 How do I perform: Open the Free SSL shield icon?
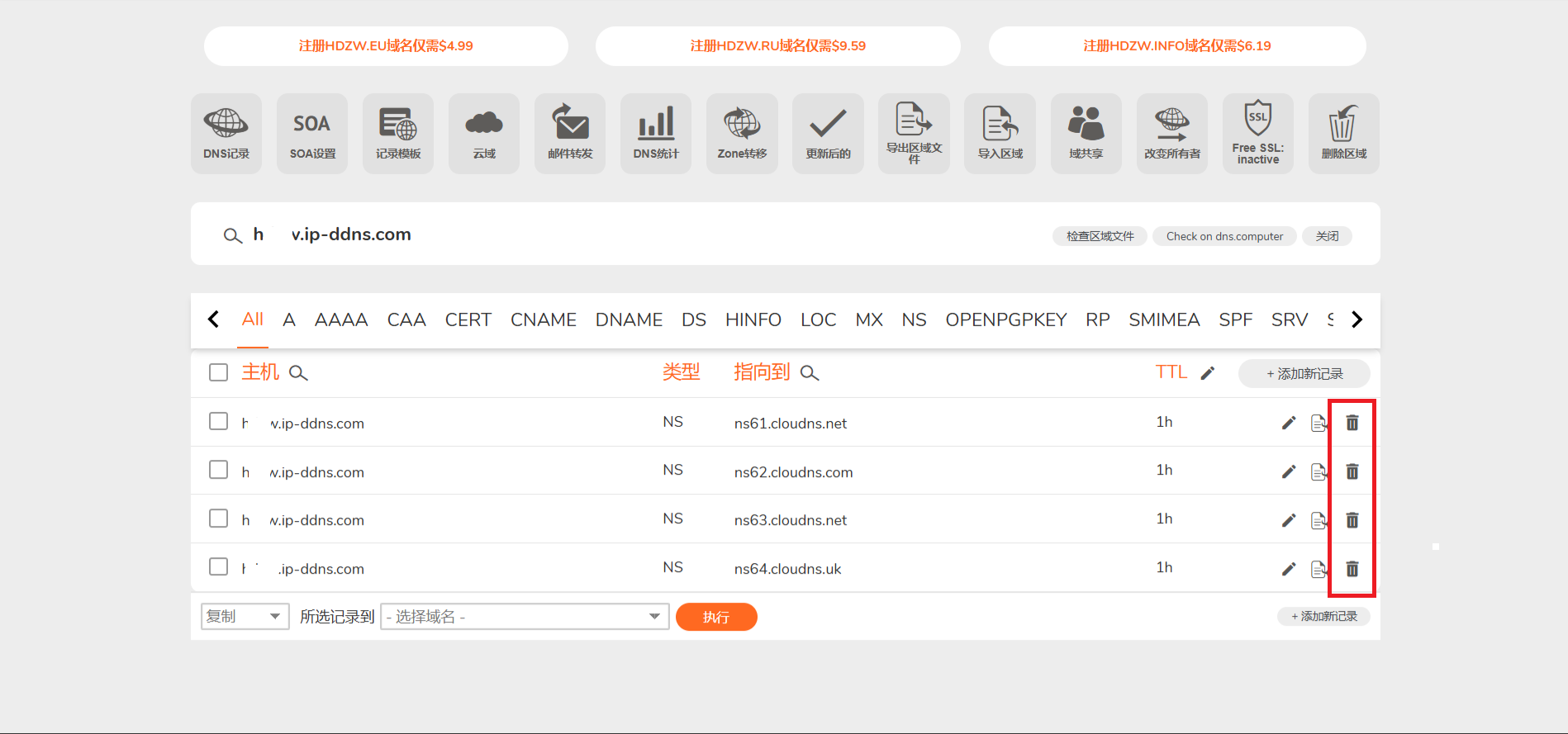pyautogui.click(x=1257, y=133)
